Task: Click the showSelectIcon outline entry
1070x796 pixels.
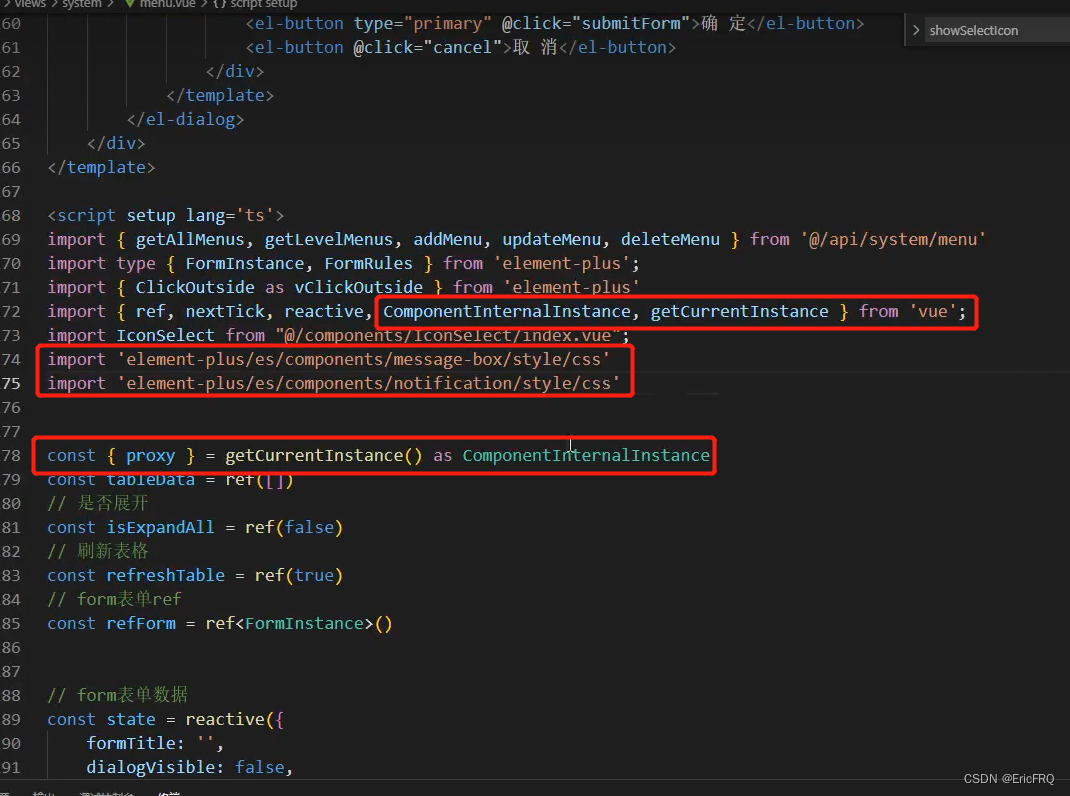Action: pyautogui.click(x=974, y=31)
